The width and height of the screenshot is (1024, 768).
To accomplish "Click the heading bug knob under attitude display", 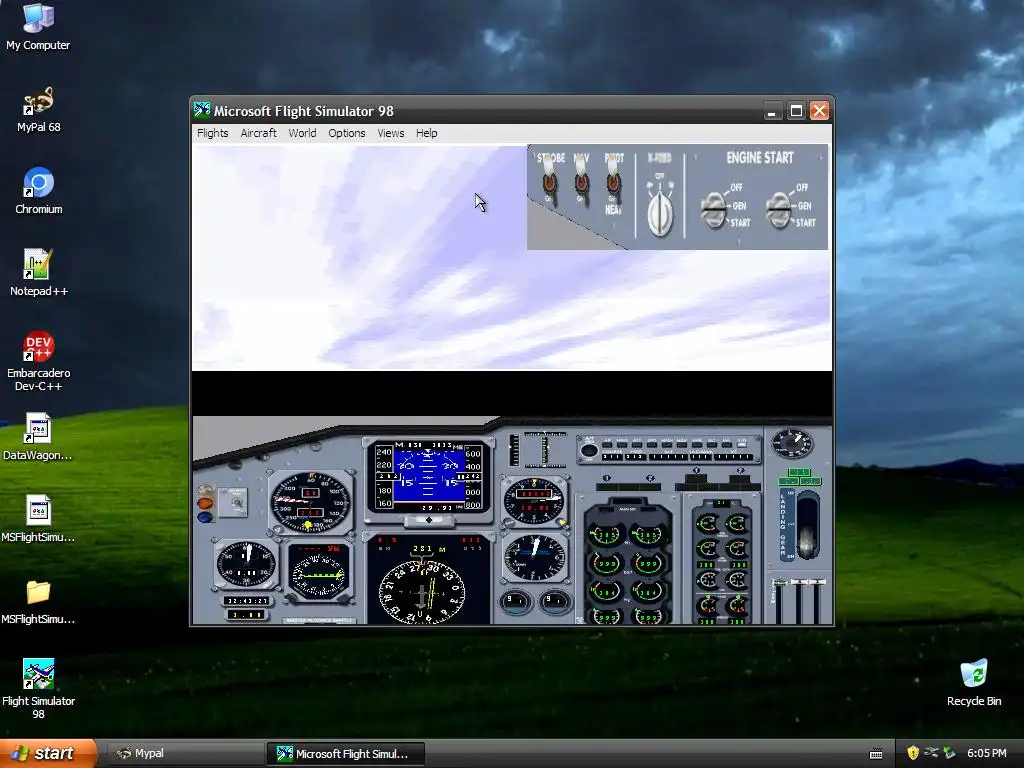I will coord(428,520).
